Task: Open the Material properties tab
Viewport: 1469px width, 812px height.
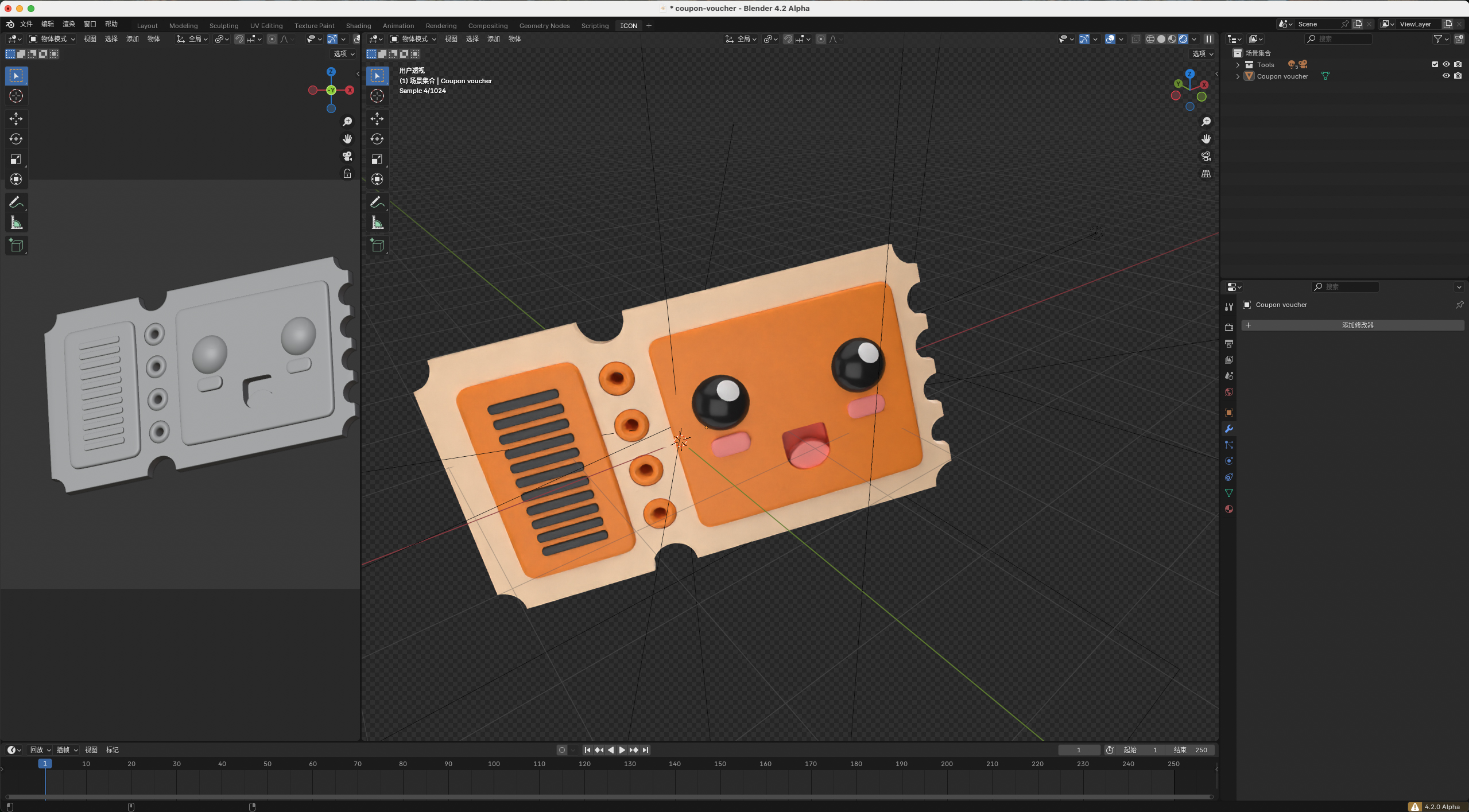Action: [x=1229, y=509]
